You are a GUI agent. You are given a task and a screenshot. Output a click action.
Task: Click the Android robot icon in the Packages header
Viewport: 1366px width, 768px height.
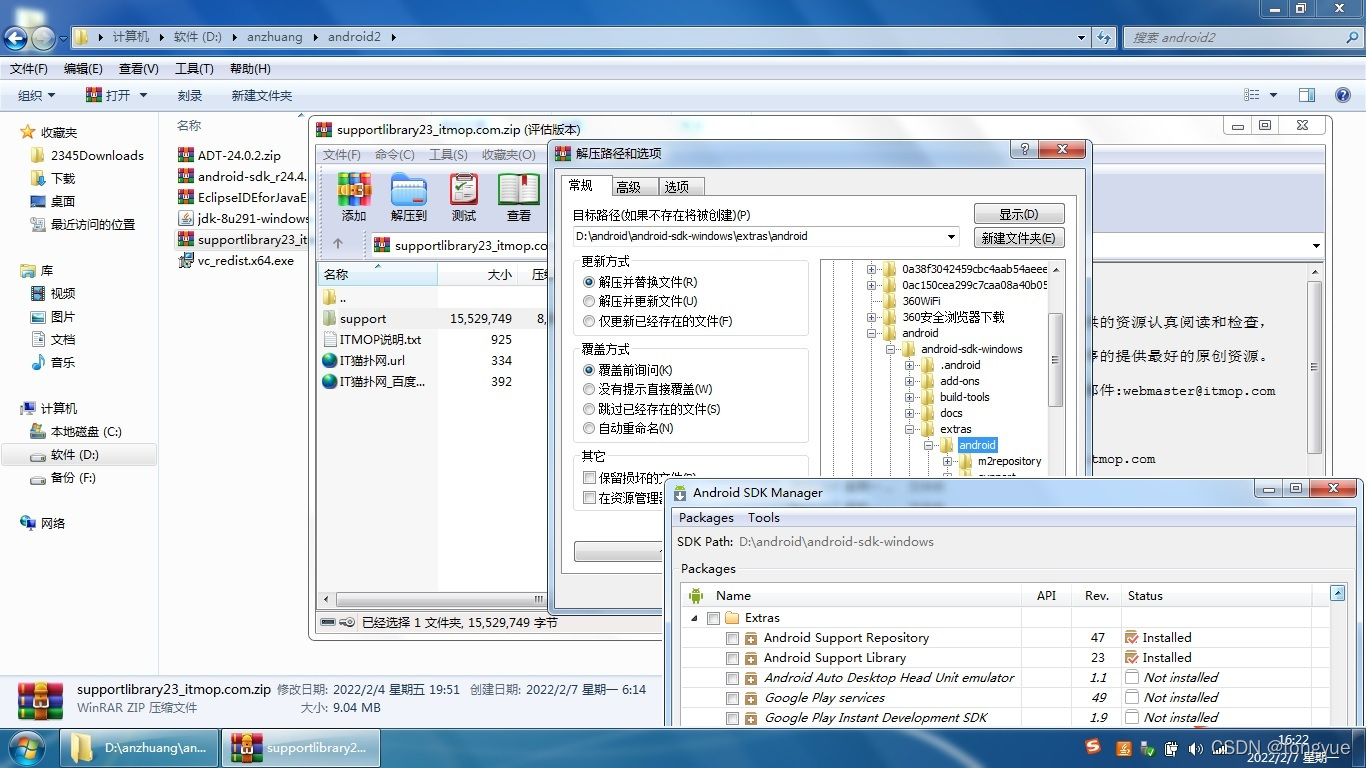click(x=696, y=595)
